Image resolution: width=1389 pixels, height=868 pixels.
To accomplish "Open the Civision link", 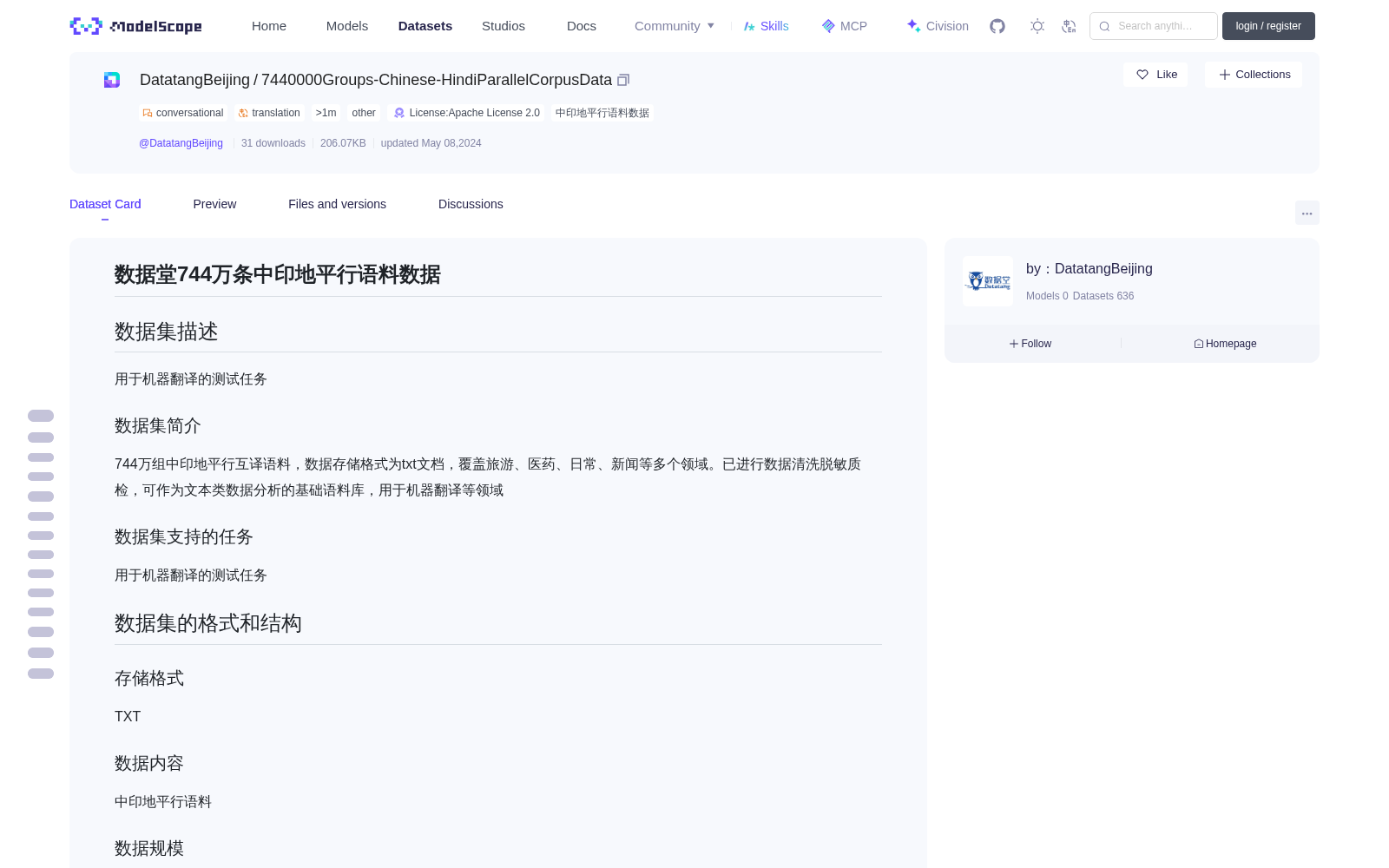I will tap(938, 26).
